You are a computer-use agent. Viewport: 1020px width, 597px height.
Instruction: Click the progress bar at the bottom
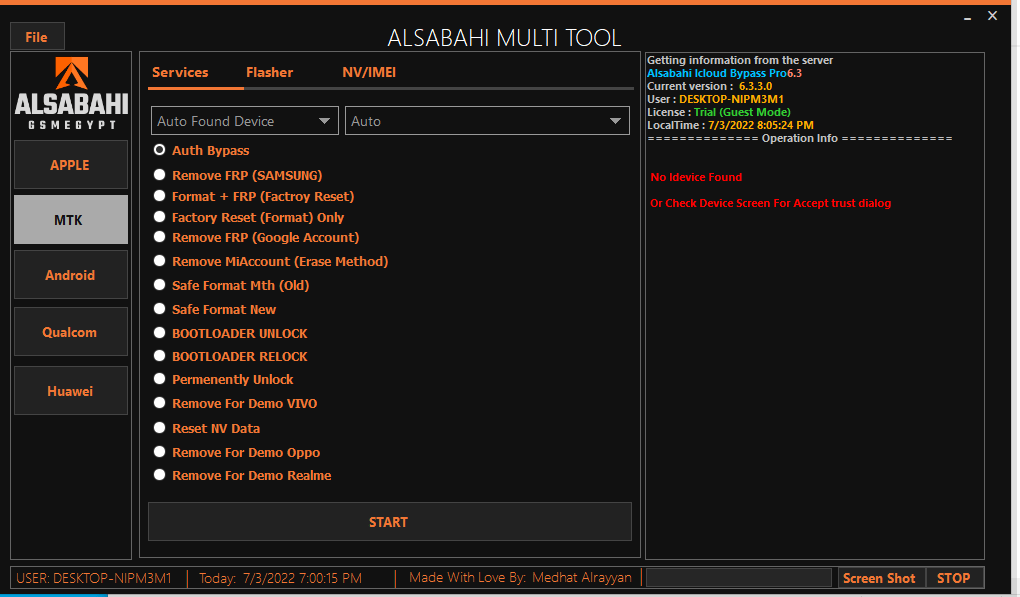(738, 577)
